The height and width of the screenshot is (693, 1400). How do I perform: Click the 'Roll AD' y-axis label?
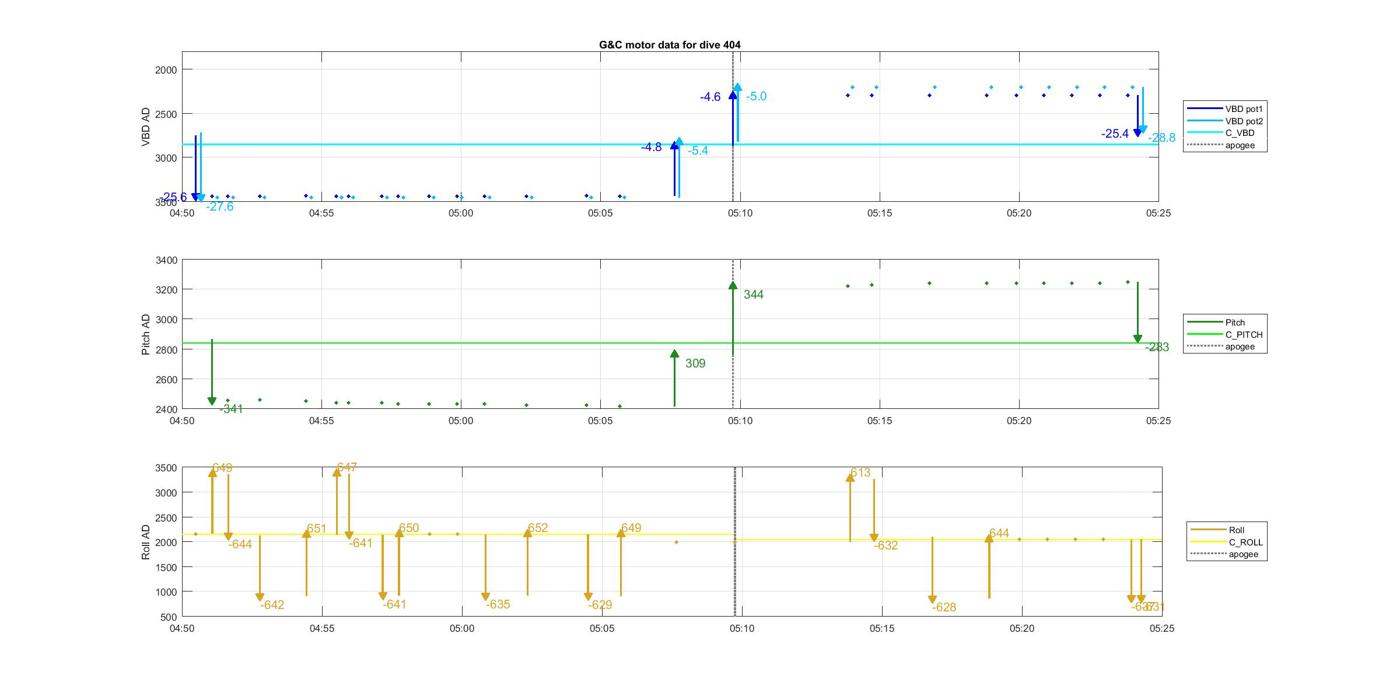(146, 541)
